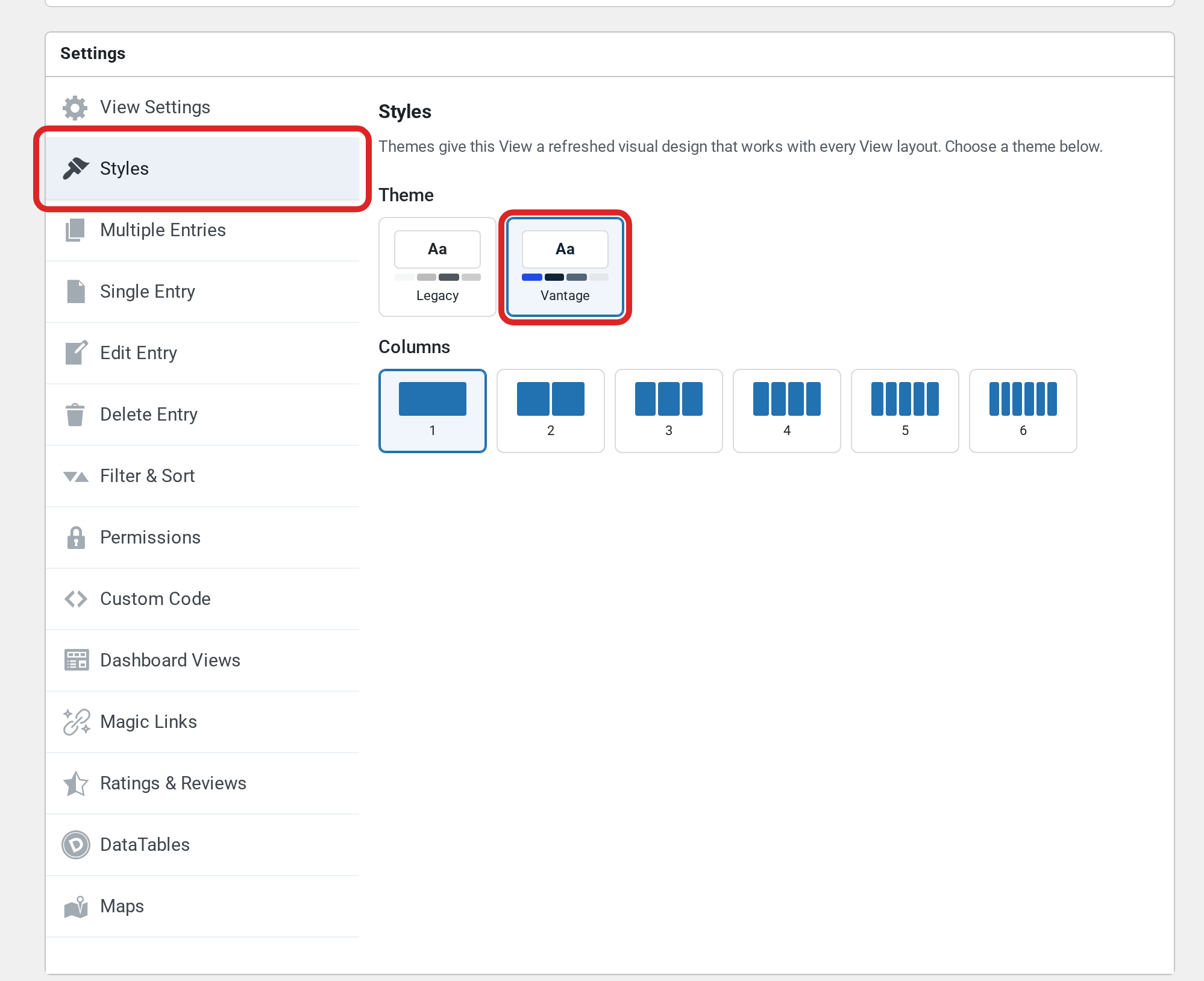1204x981 pixels.
Task: Show the Dashboard Views tab
Action: click(202, 660)
